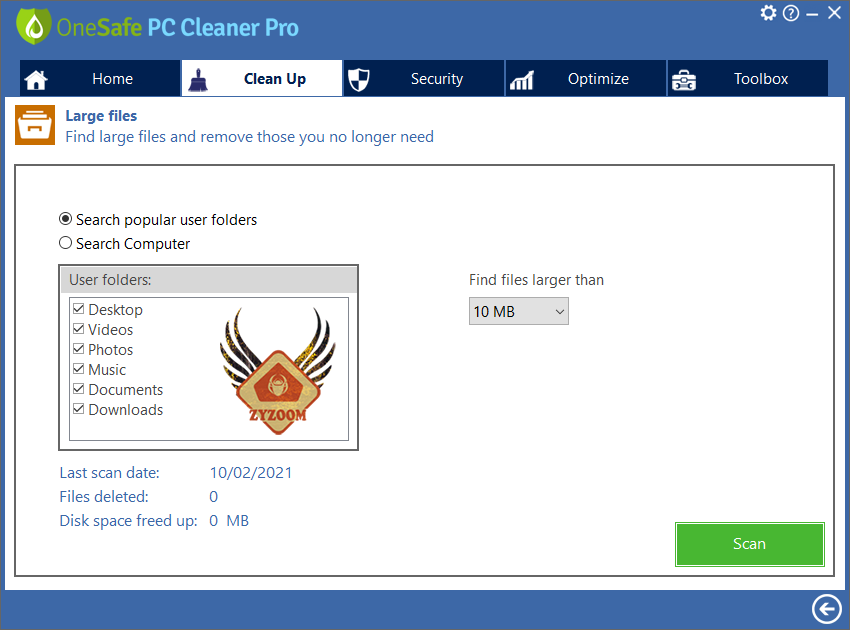Close the OneSafe PC Cleaner window
The height and width of the screenshot is (630, 850).
(x=834, y=12)
